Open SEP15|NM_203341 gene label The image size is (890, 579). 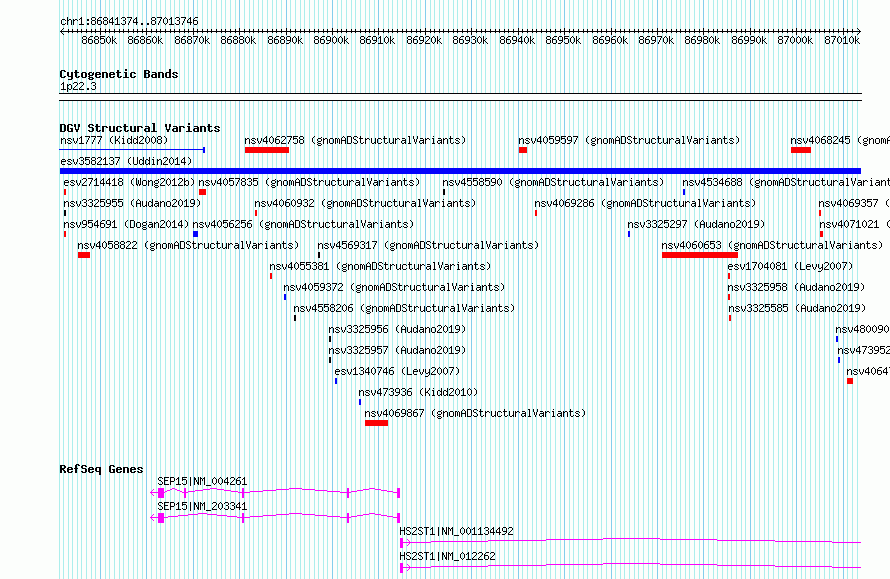click(x=202, y=506)
